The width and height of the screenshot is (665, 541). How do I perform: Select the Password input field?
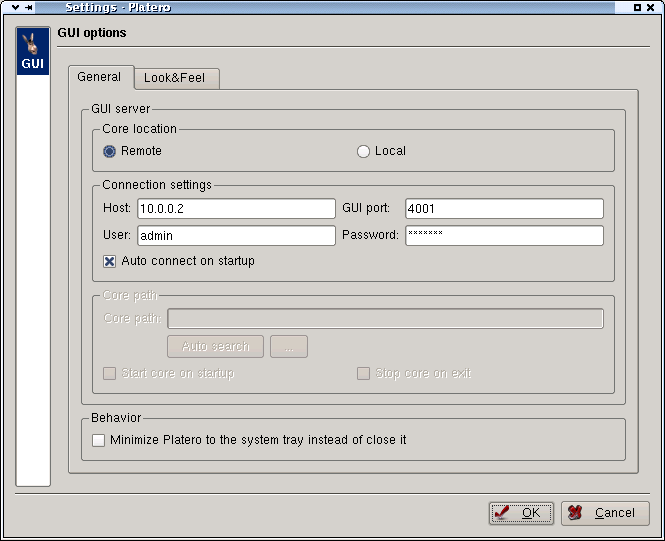click(504, 235)
